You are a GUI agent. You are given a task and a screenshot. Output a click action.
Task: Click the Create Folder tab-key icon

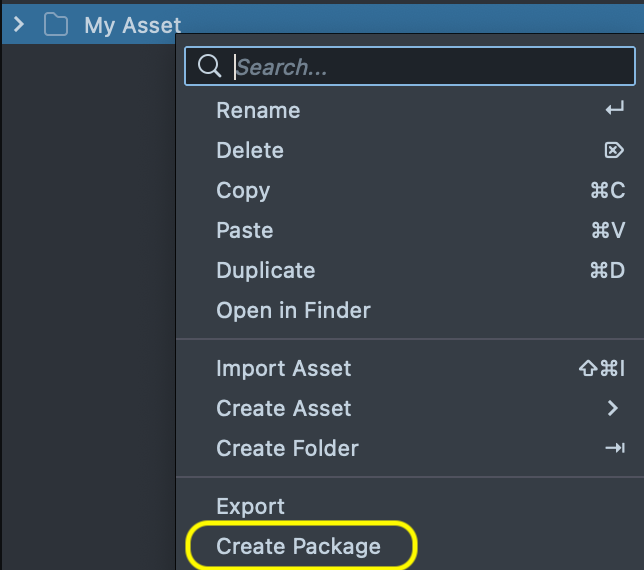click(614, 448)
